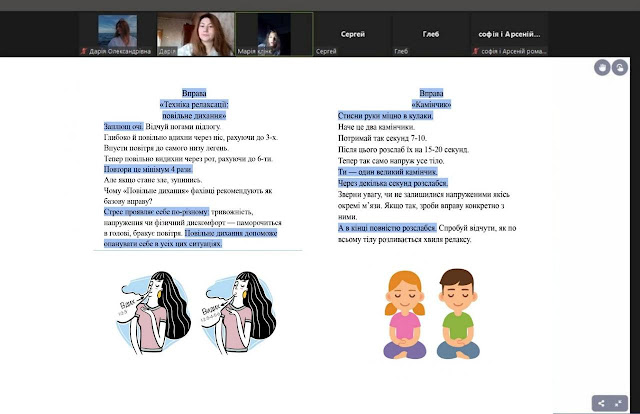The image size is (640, 414).
Task: Click the meditating girl illustration
Action: [404, 315]
